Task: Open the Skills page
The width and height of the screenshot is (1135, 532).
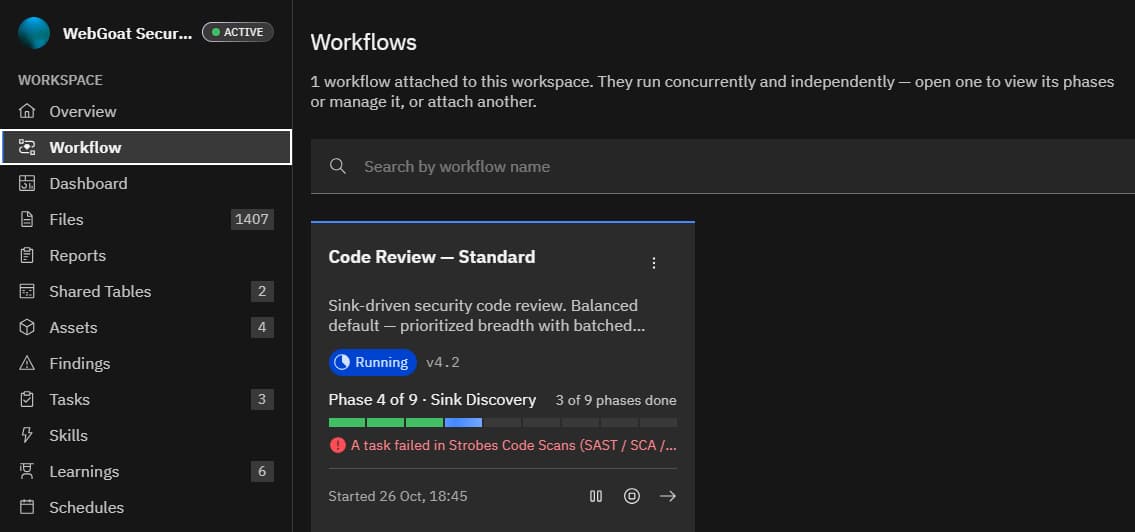Action: pyautogui.click(x=146, y=436)
